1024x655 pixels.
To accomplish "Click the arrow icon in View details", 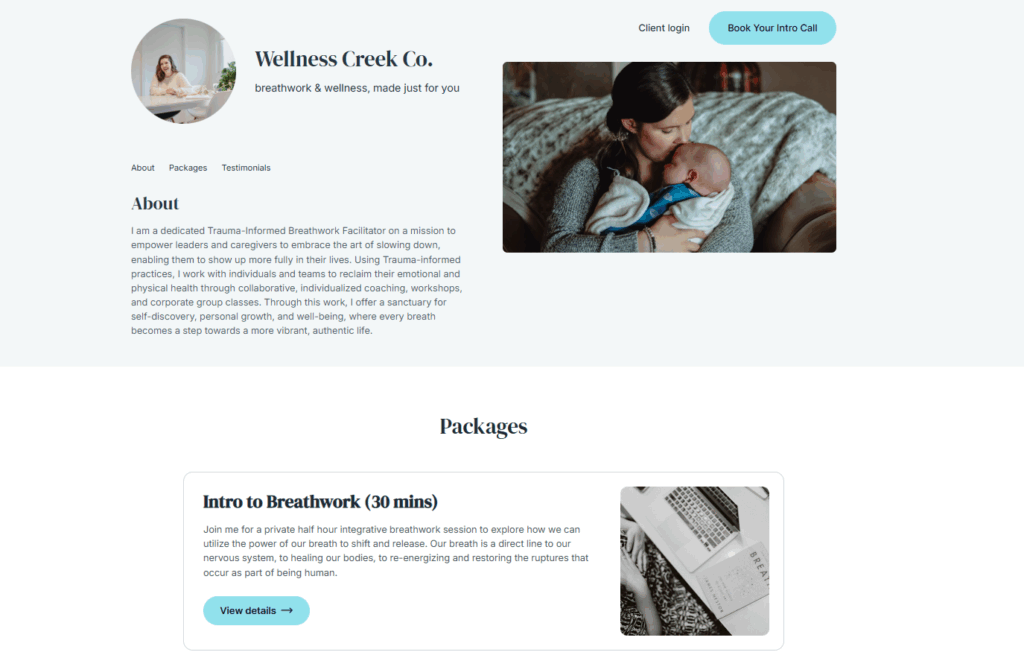I will [287, 611].
